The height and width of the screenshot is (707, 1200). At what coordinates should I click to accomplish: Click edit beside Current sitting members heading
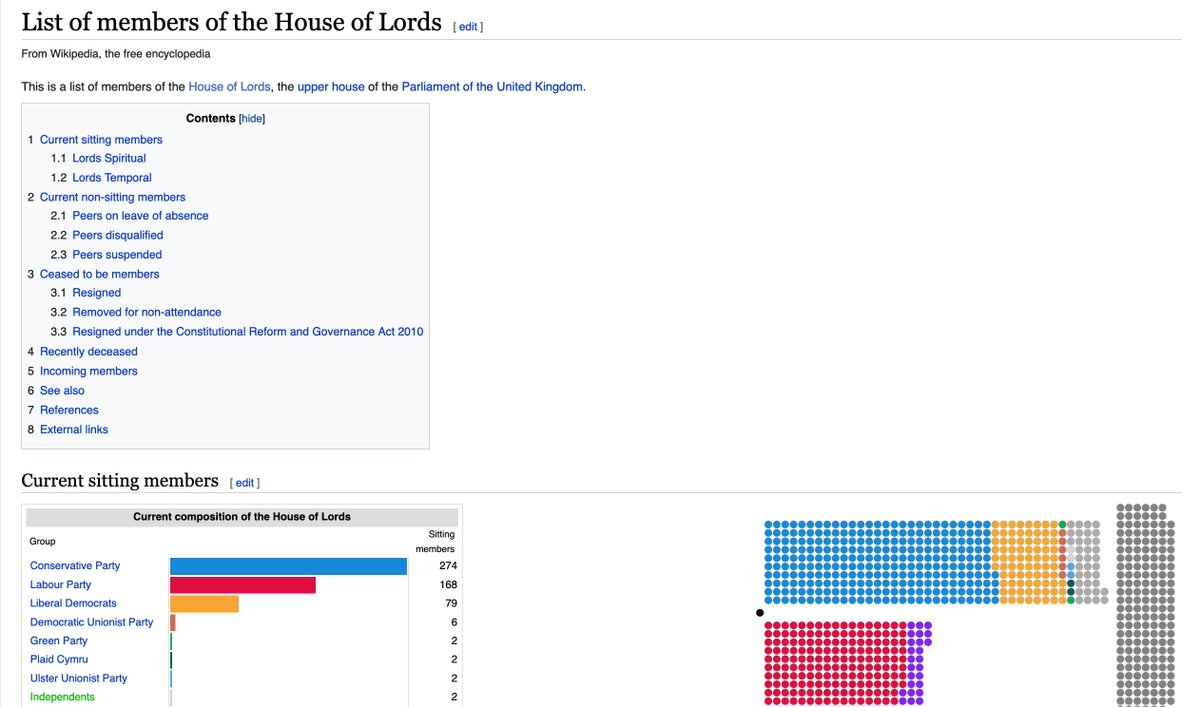(x=245, y=483)
